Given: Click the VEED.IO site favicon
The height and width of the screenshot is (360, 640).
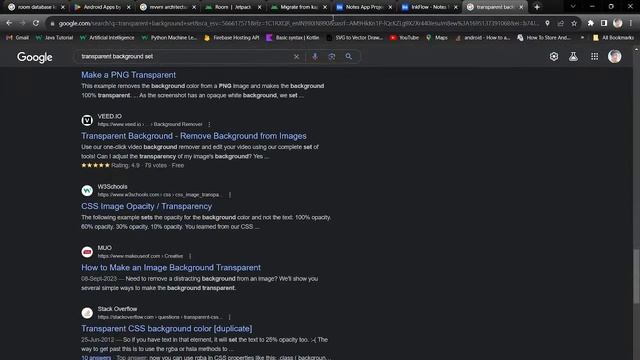Looking at the screenshot, I should pos(87,120).
